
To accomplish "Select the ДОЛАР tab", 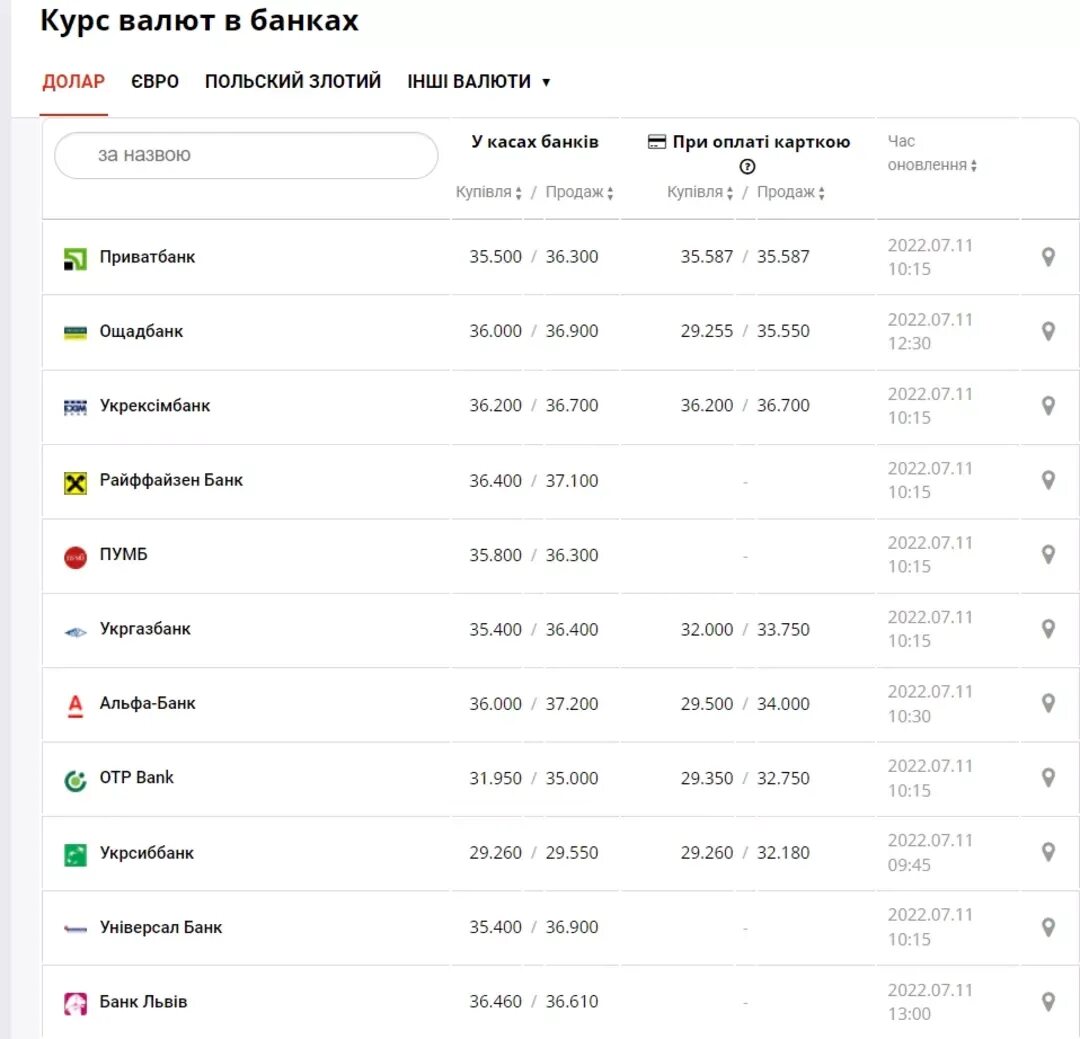I will click(74, 81).
